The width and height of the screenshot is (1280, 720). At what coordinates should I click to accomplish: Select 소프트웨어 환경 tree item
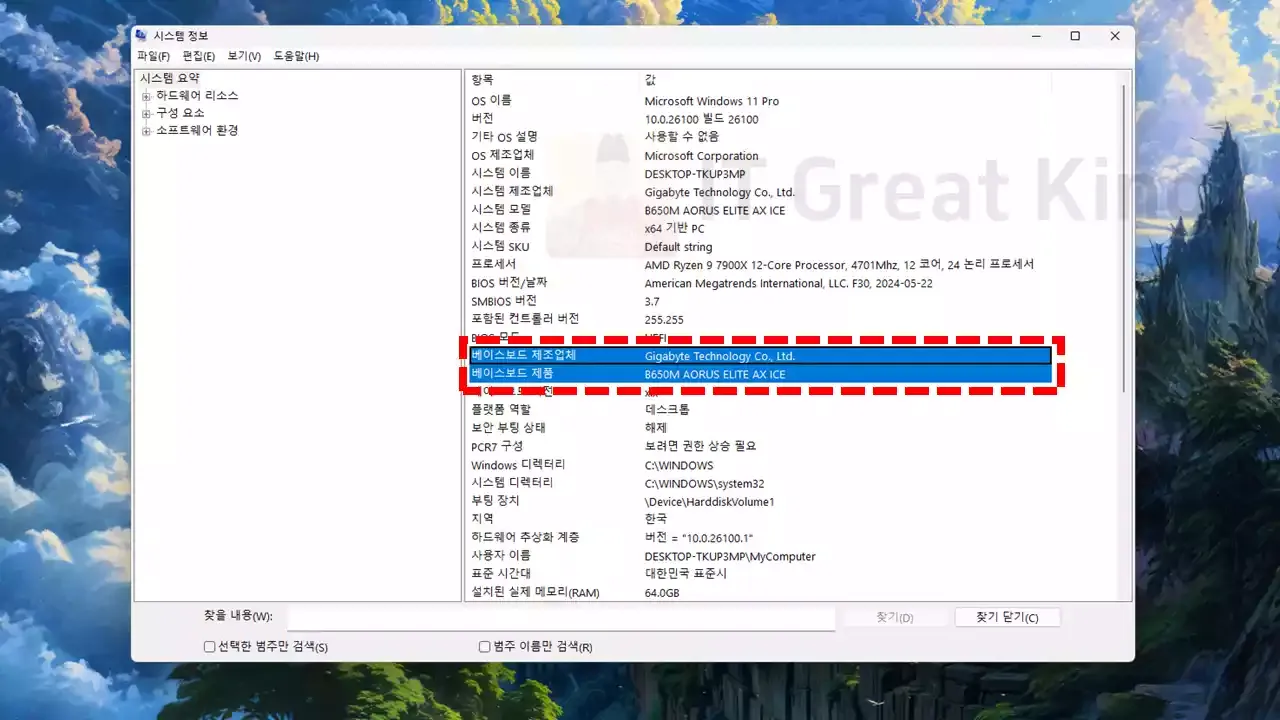tap(197, 131)
